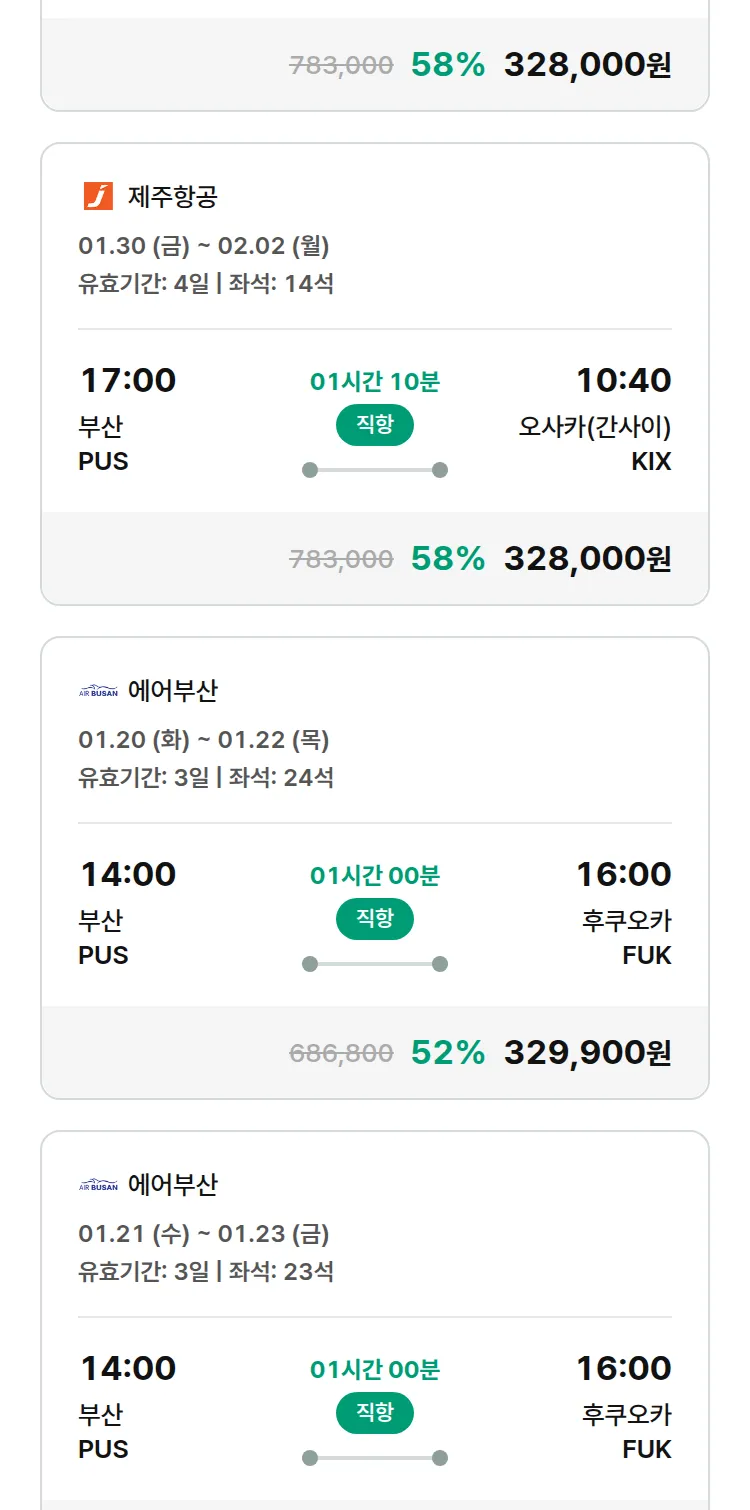
Task: Click the Jeju Air orange logo icon
Action: (x=98, y=196)
